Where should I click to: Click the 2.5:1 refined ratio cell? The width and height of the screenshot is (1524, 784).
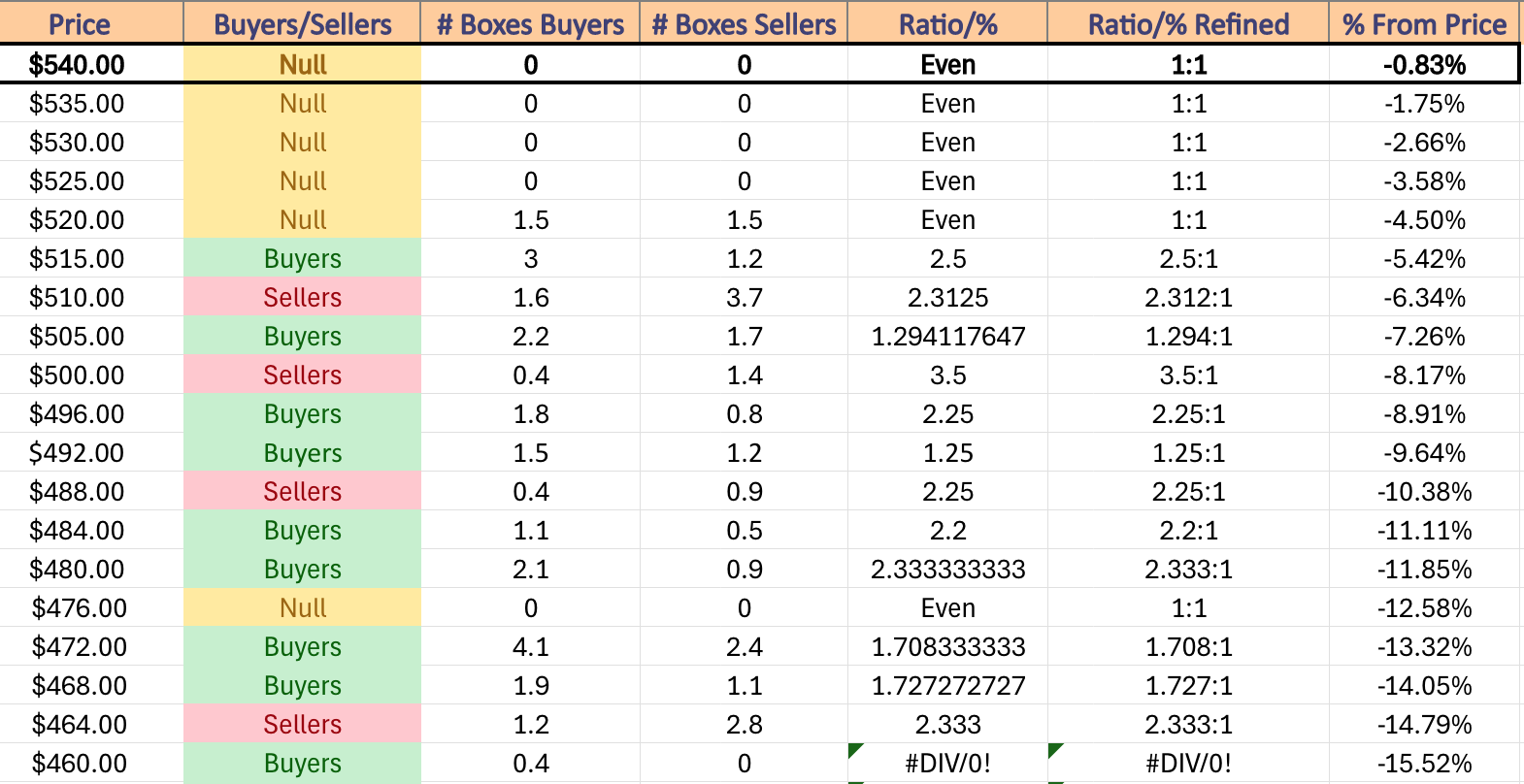pos(1188,258)
